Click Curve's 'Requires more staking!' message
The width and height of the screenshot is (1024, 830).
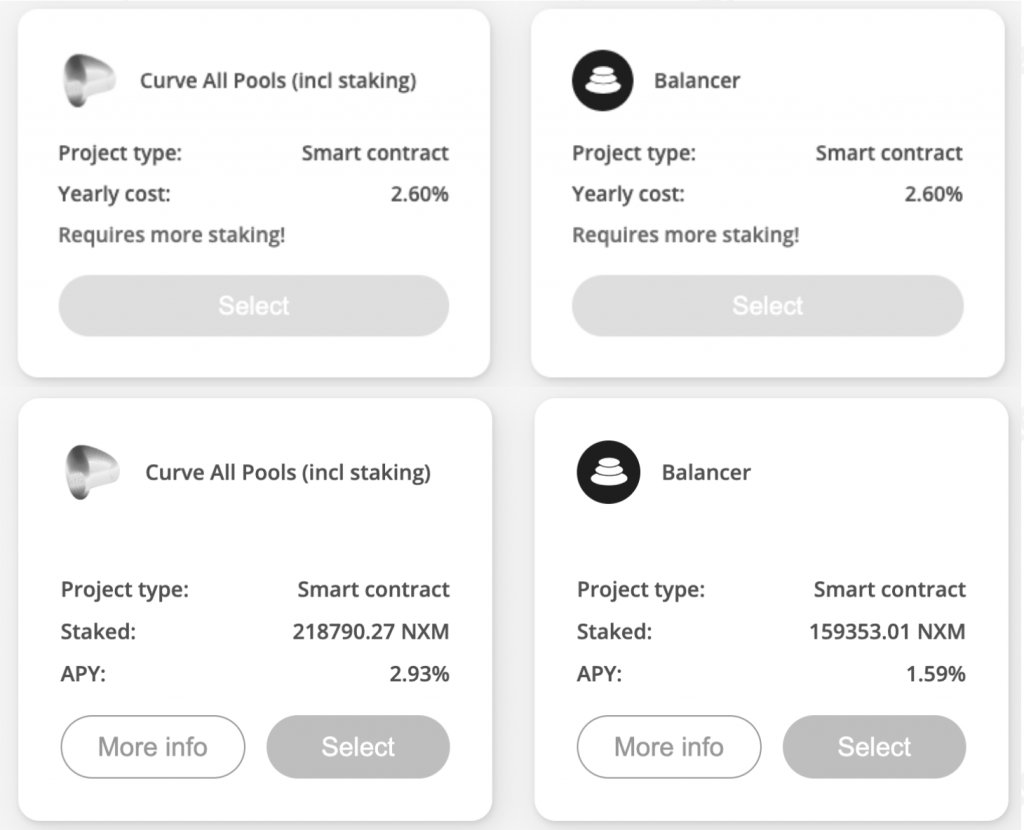172,235
